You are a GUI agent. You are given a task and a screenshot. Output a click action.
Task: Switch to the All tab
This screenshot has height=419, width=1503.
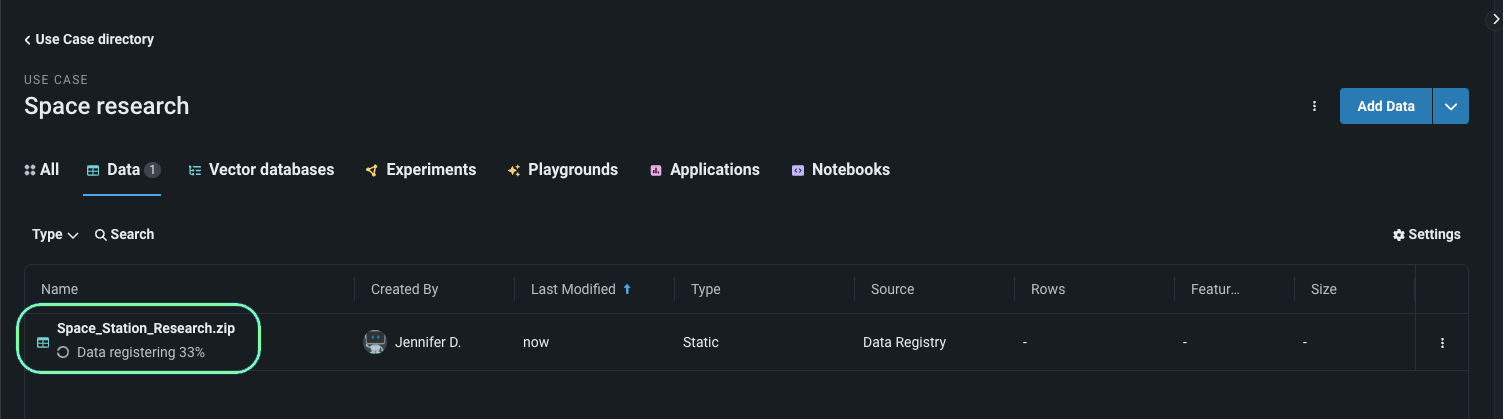pyautogui.click(x=41, y=170)
